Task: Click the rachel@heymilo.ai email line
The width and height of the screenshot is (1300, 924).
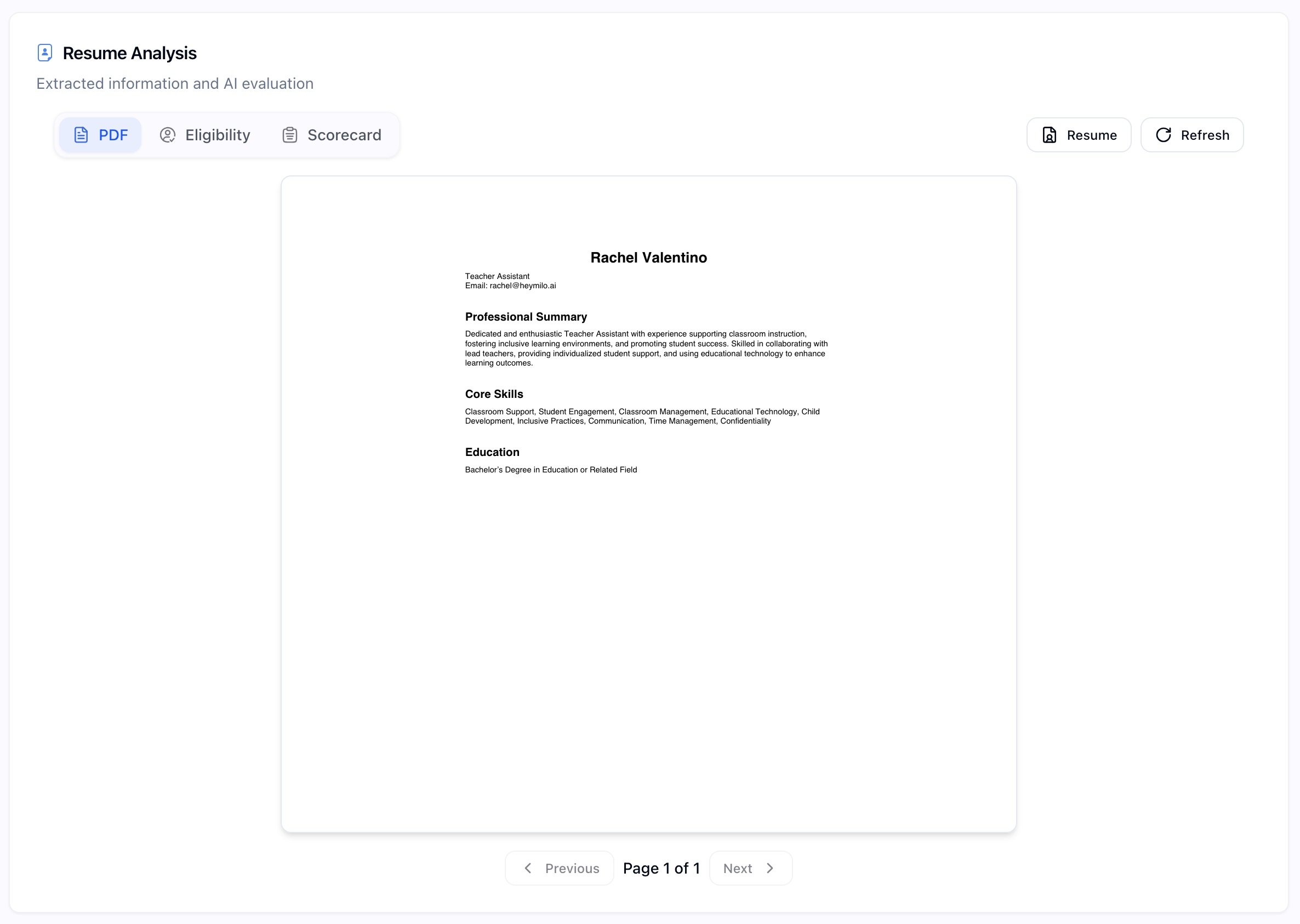Action: 510,286
